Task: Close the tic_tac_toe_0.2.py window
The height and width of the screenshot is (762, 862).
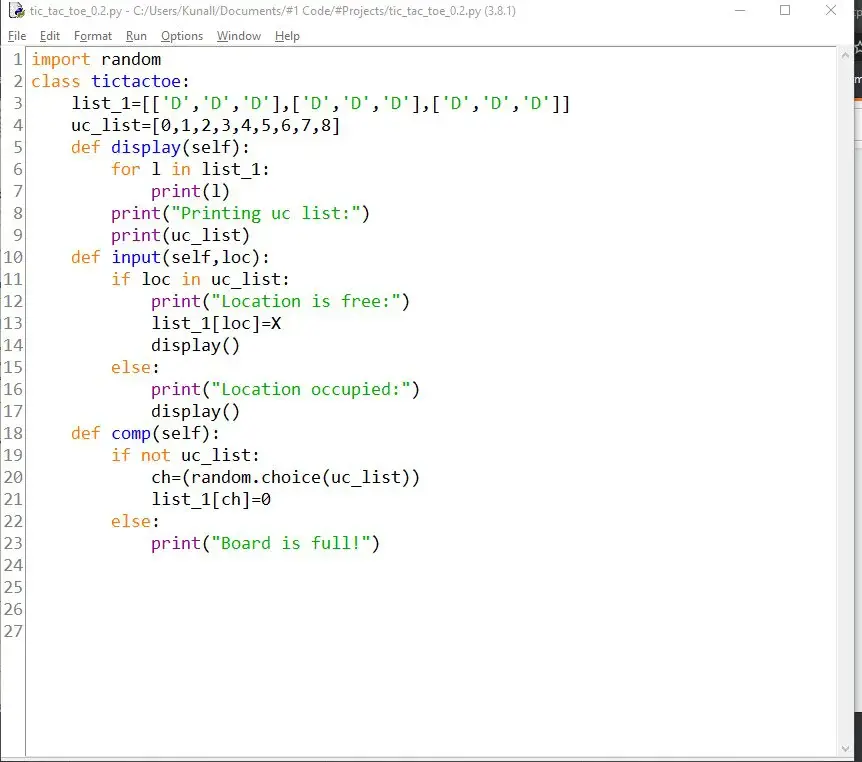Action: click(x=831, y=10)
